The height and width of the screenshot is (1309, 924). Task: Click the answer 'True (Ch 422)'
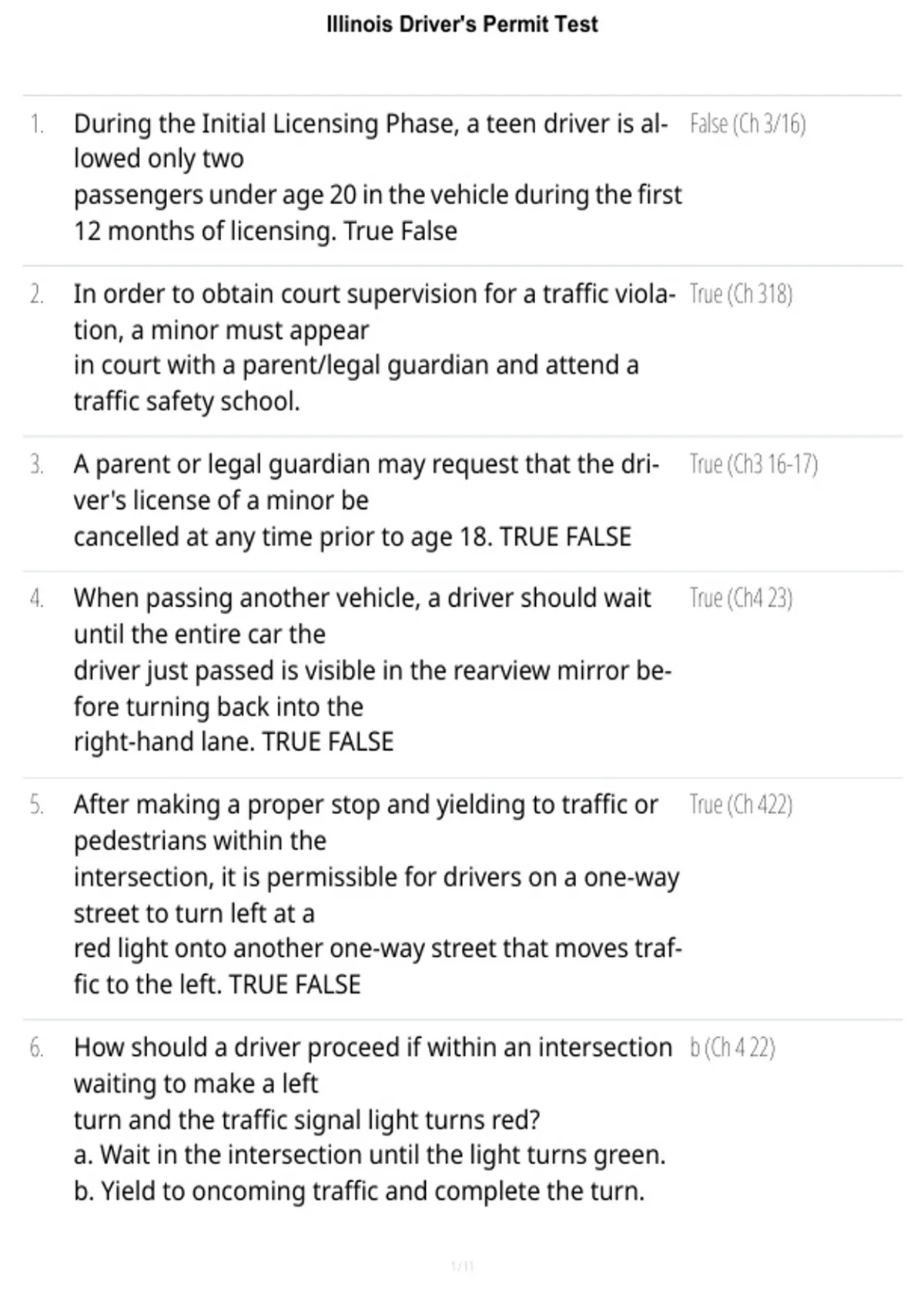tap(741, 805)
